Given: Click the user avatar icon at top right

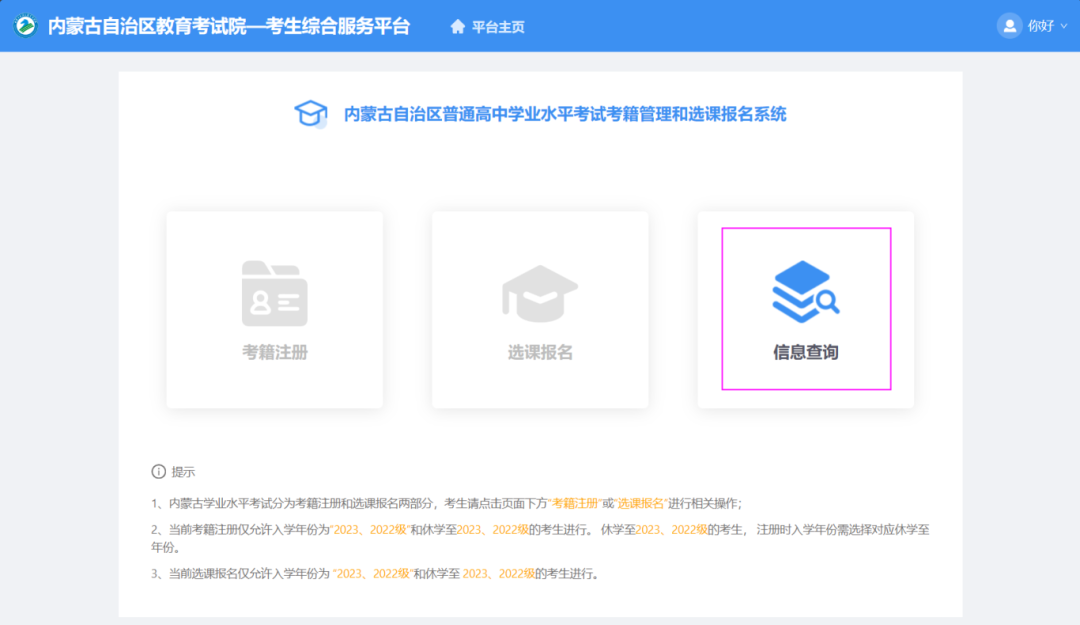Looking at the screenshot, I should click(1009, 26).
